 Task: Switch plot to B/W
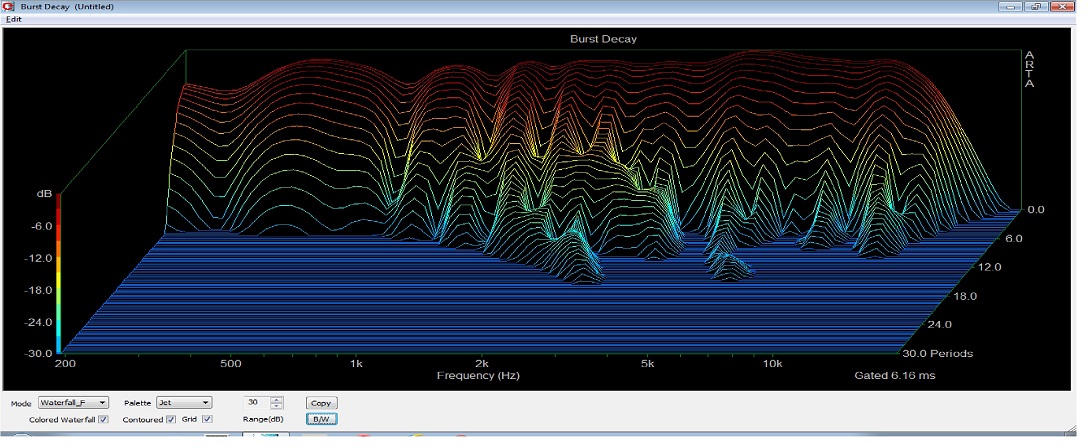click(321, 419)
